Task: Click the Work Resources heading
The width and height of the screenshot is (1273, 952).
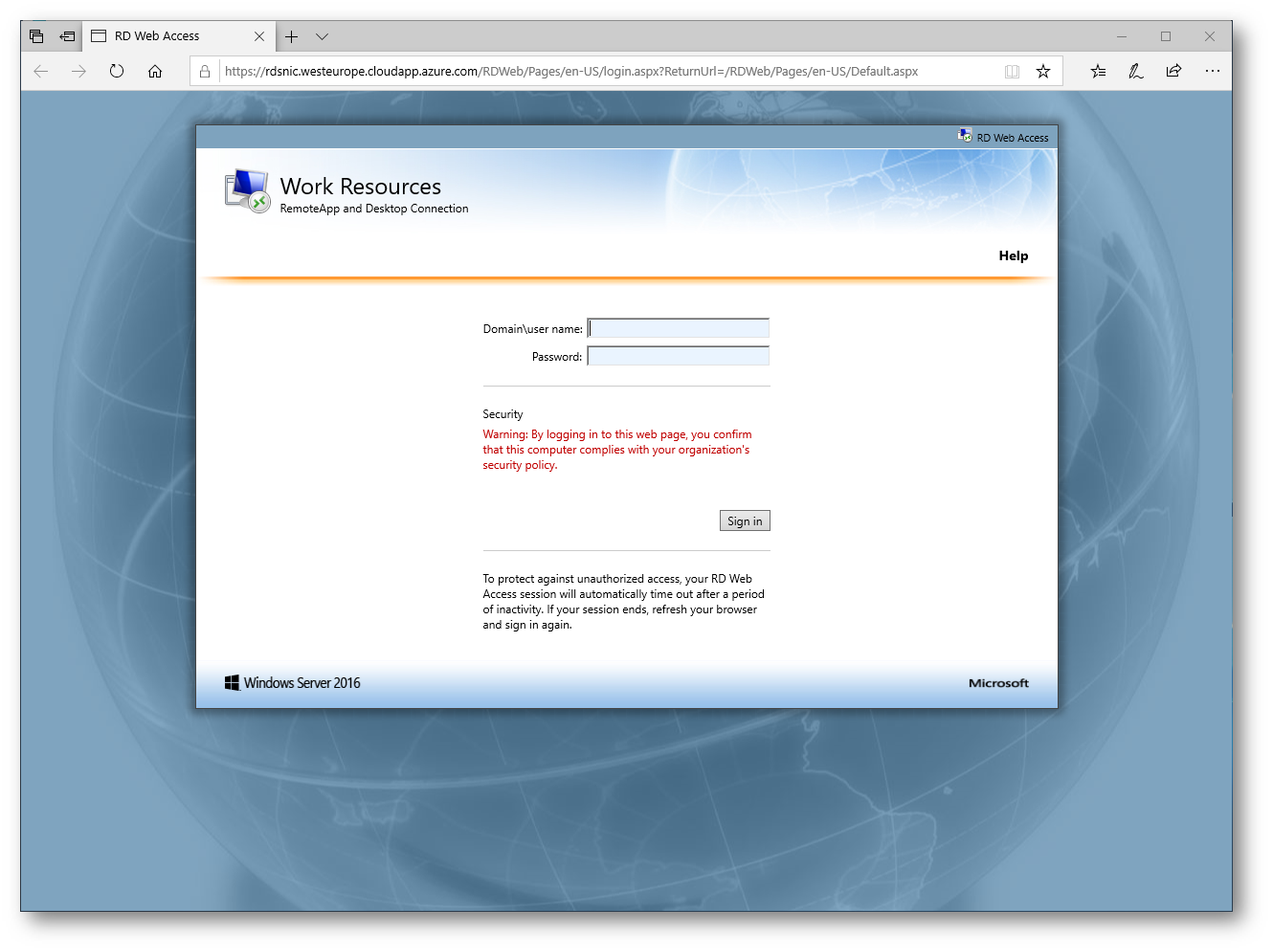Action: 361,186
